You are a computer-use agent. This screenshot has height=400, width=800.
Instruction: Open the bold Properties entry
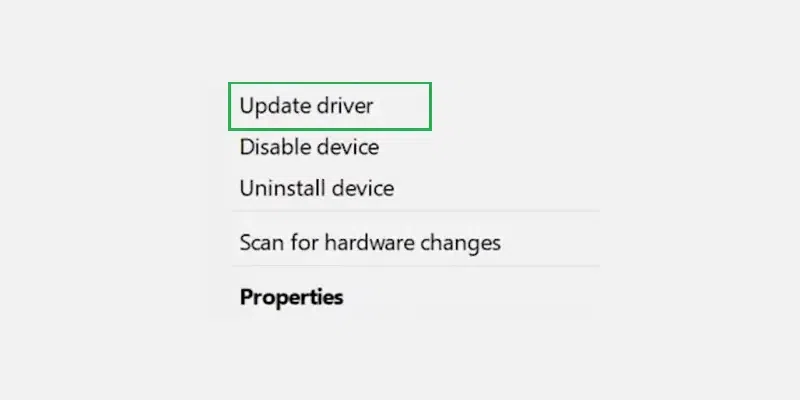coord(291,297)
